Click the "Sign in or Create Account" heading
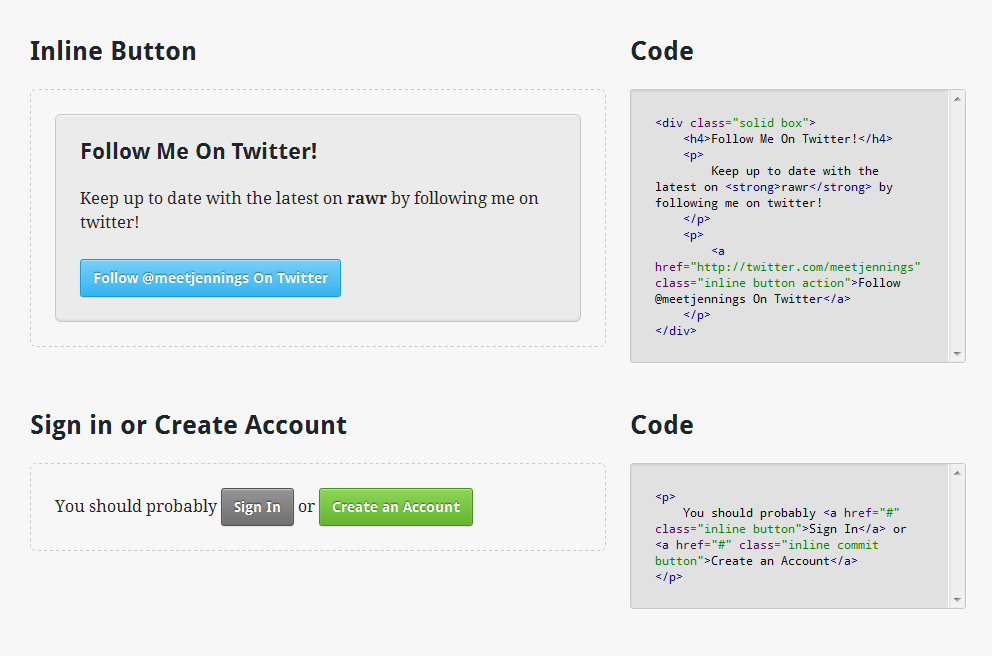The width and height of the screenshot is (992, 656). point(188,425)
